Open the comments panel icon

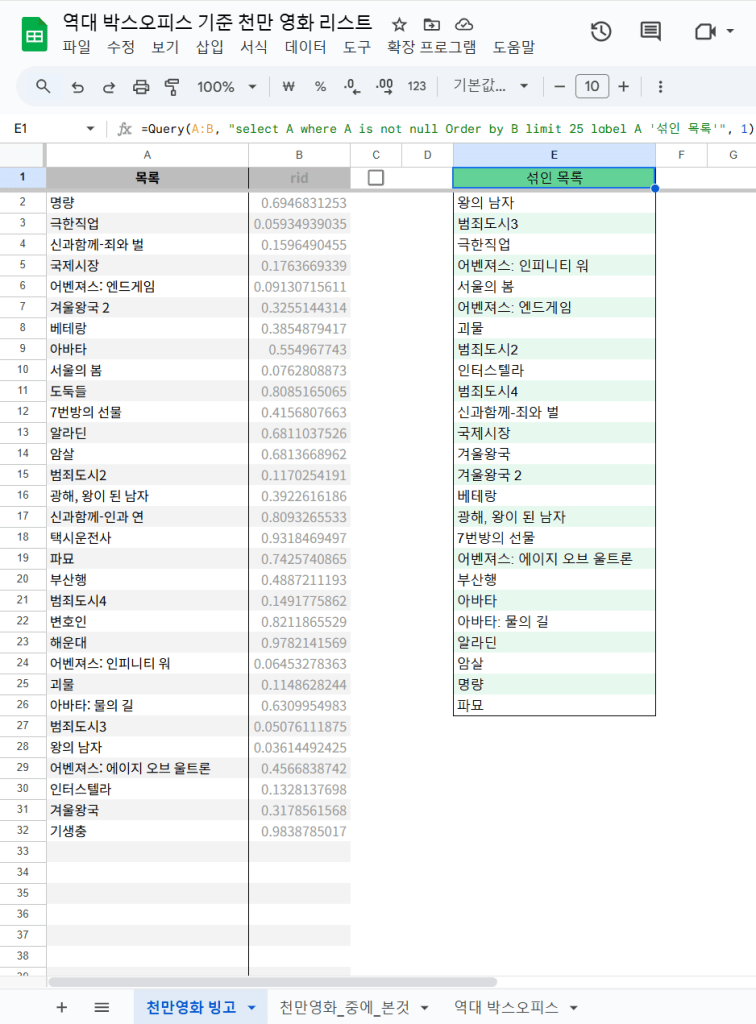(651, 32)
